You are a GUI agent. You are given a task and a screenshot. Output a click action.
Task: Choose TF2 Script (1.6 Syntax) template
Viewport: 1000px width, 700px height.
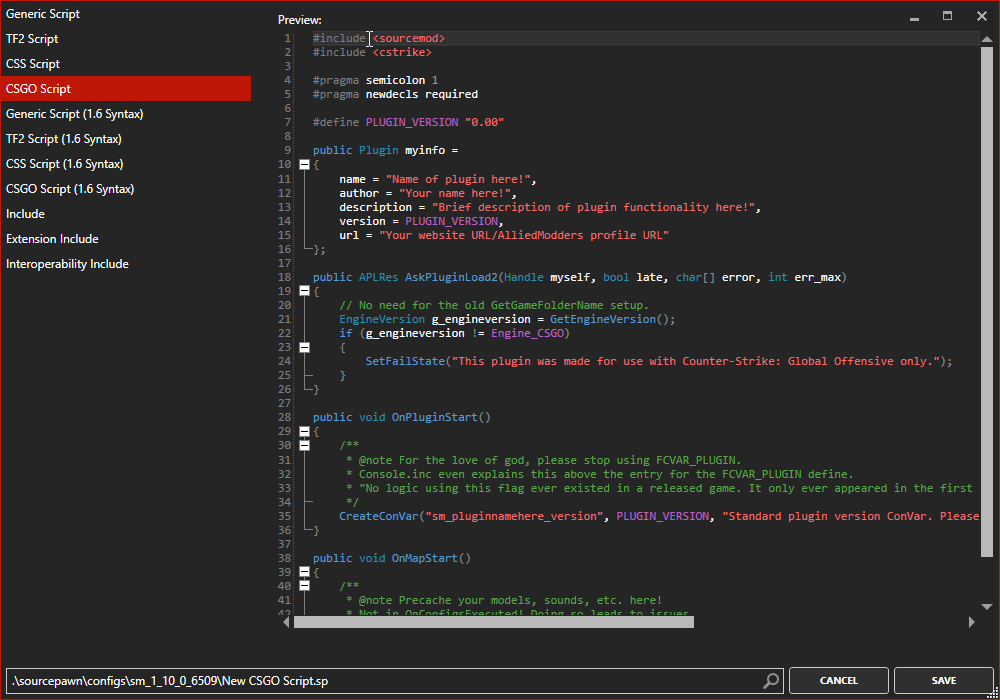tap(126, 138)
